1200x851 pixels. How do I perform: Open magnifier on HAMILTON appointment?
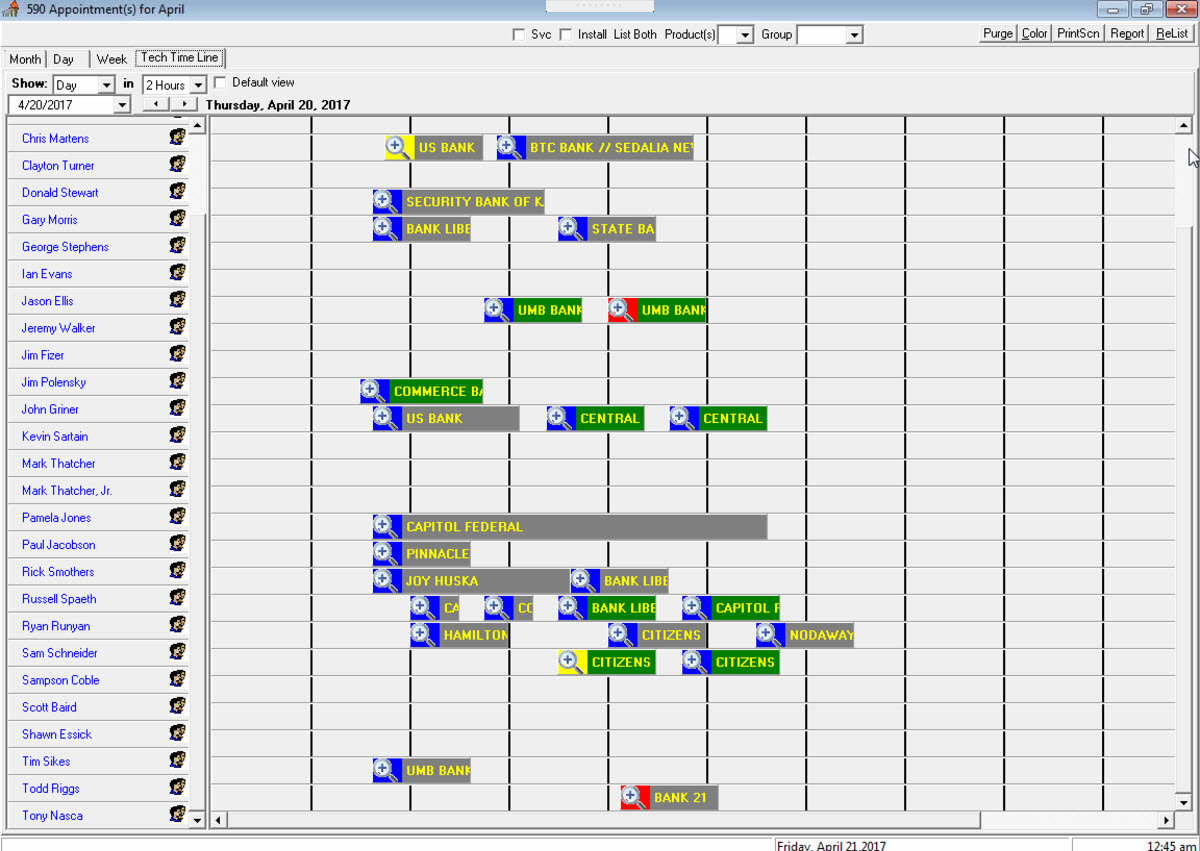click(424, 634)
